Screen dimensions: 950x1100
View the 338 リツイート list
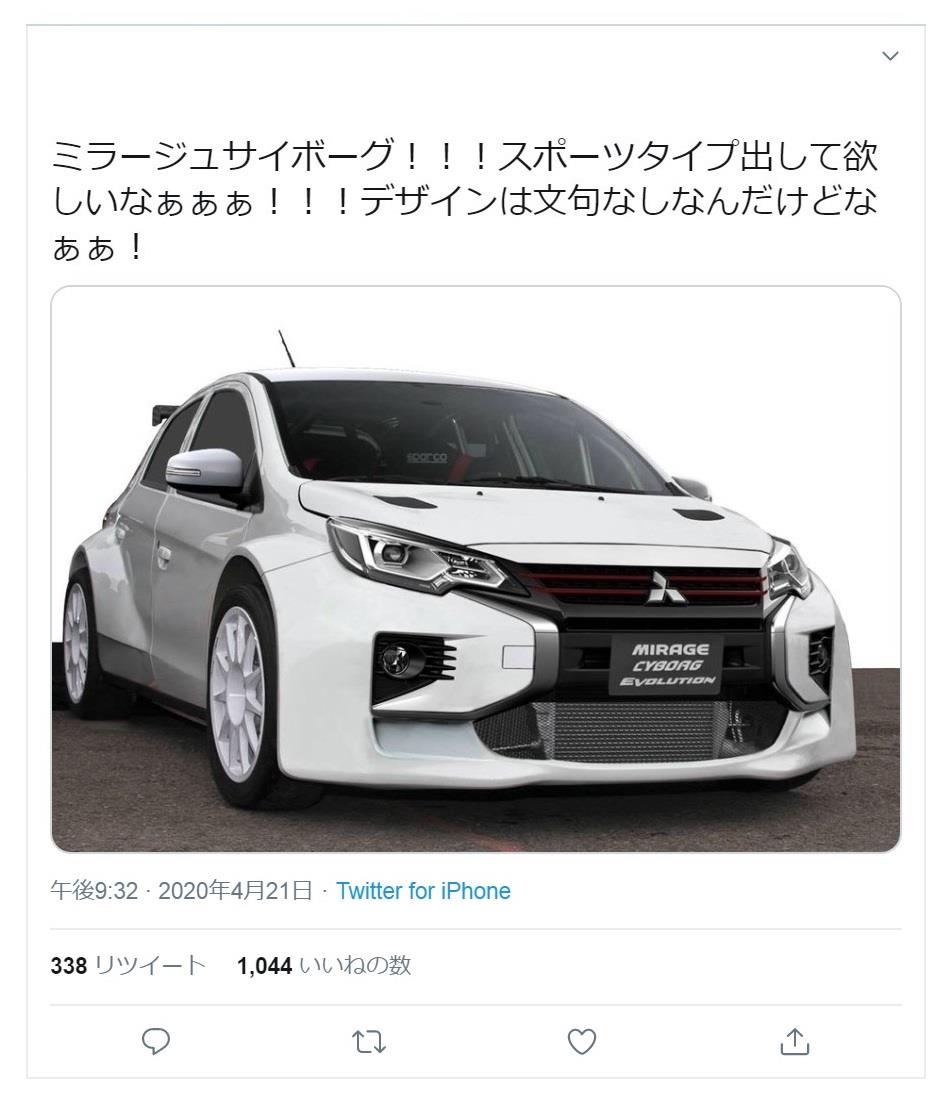pyautogui.click(x=128, y=965)
